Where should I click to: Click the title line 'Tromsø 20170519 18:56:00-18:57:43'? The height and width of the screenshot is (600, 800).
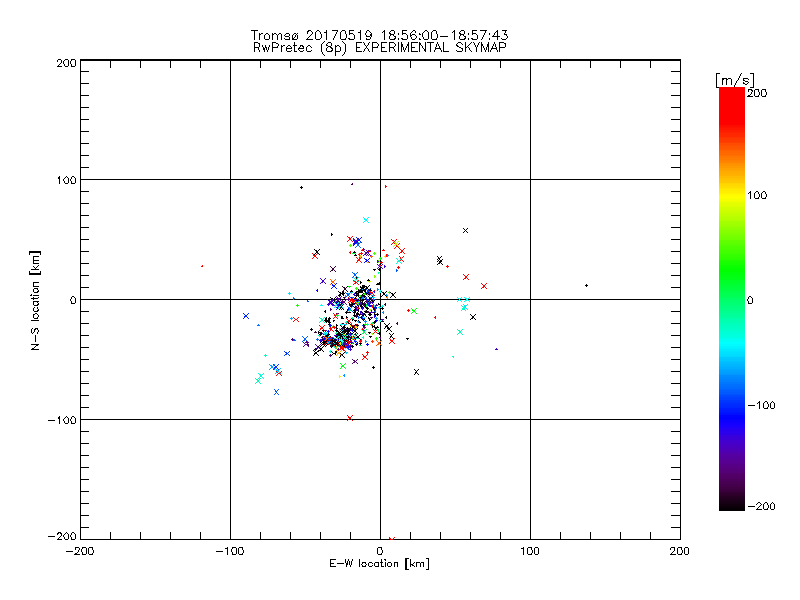click(x=379, y=35)
